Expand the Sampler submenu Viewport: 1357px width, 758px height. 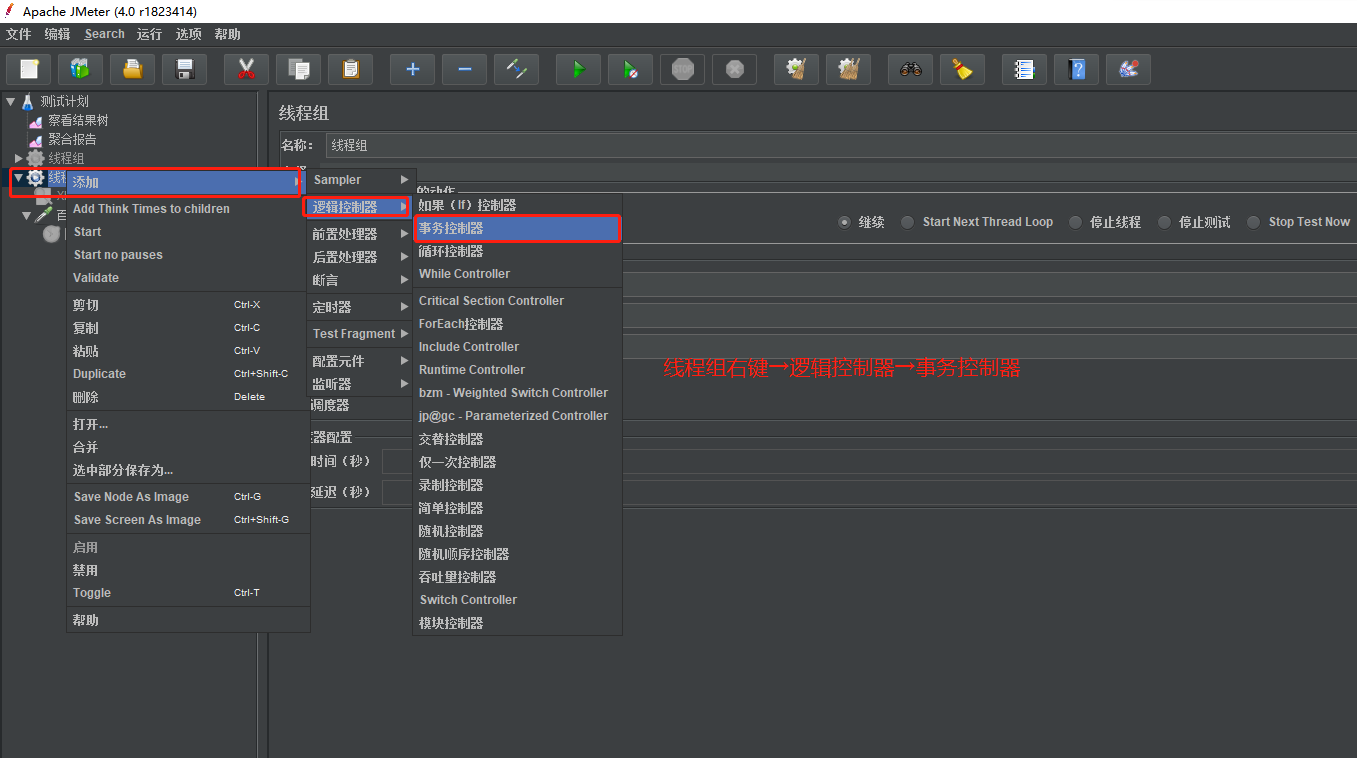pos(361,180)
